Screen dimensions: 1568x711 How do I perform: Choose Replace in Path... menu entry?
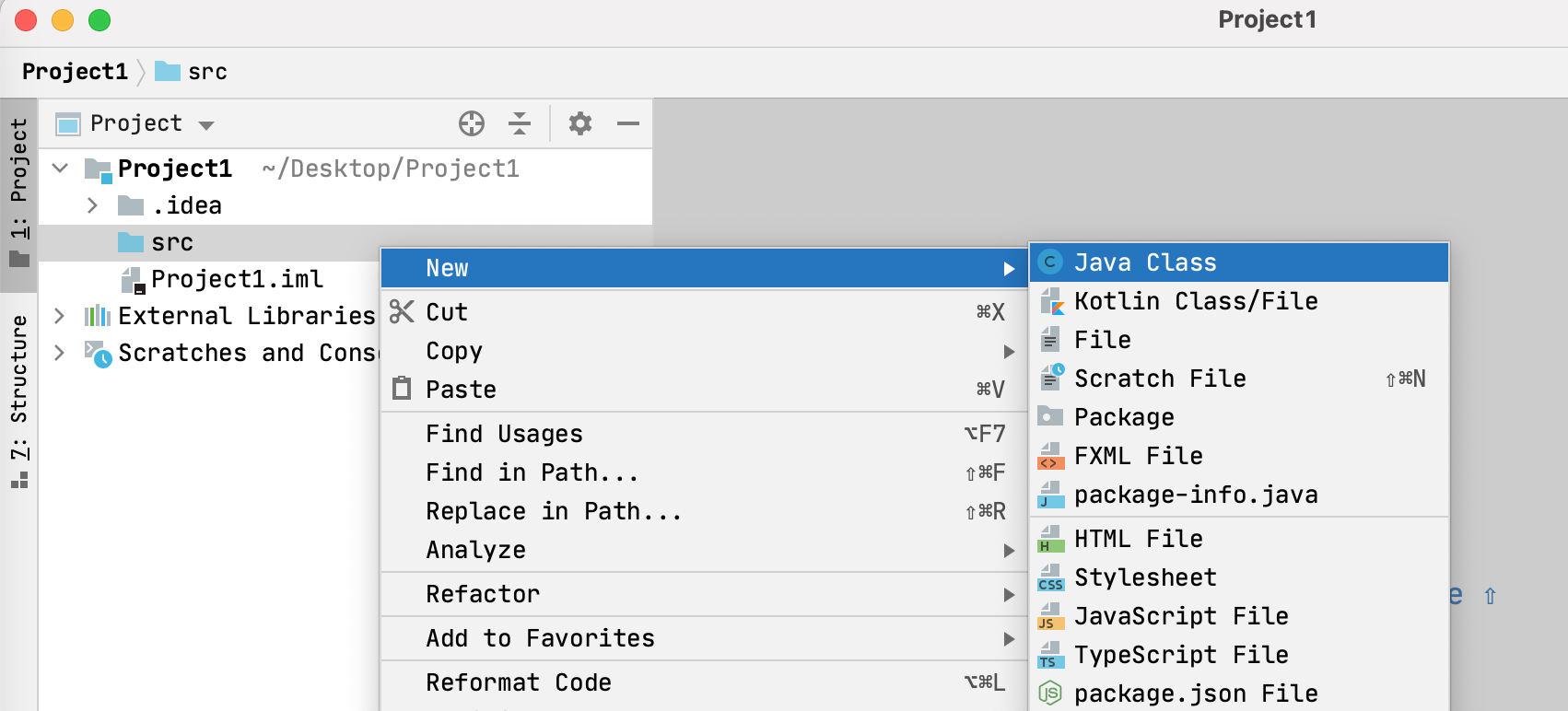click(x=704, y=511)
